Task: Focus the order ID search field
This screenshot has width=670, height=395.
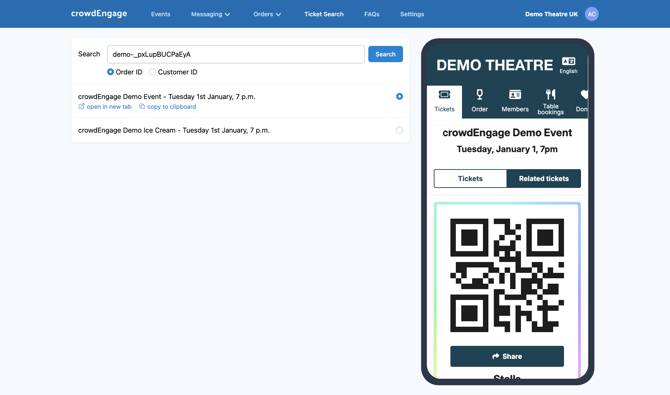Action: (x=235, y=54)
